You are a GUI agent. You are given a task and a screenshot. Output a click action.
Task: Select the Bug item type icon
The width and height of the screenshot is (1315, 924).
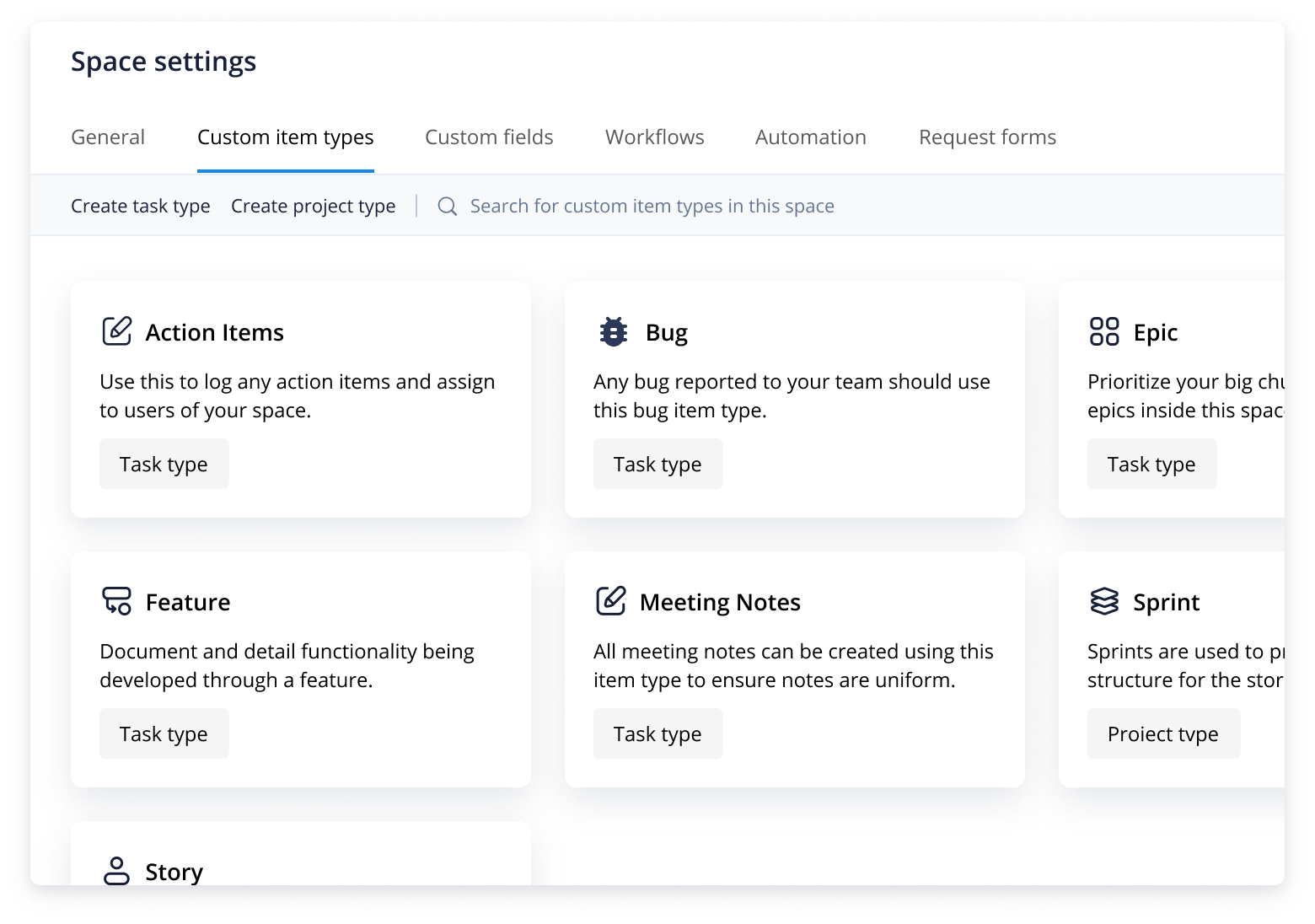click(x=612, y=331)
